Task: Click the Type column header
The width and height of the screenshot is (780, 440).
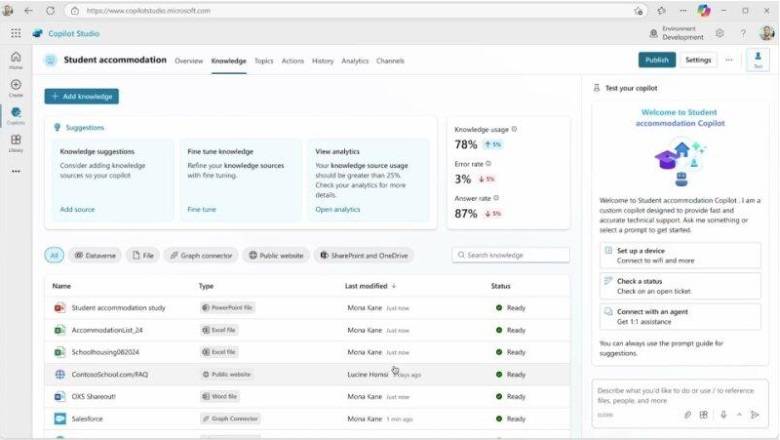Action: [206, 286]
